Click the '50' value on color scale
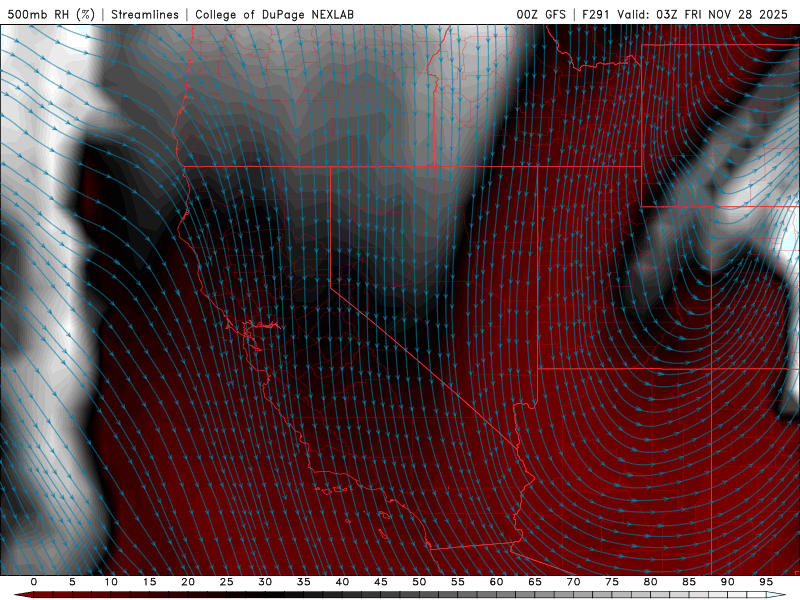This screenshot has width=800, height=600. (x=419, y=582)
